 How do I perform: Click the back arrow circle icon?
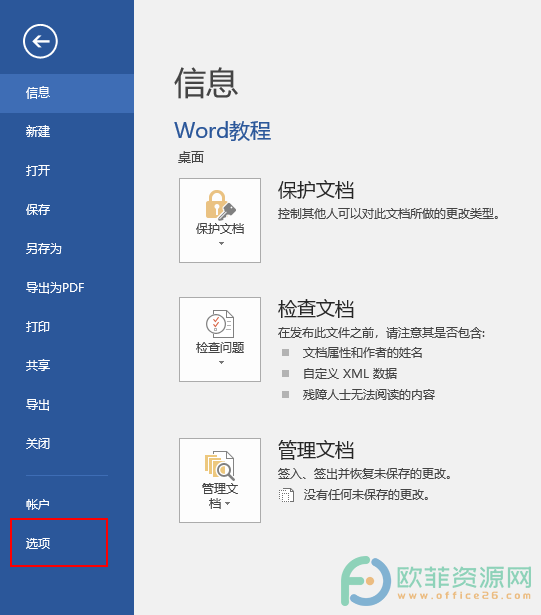(40, 41)
